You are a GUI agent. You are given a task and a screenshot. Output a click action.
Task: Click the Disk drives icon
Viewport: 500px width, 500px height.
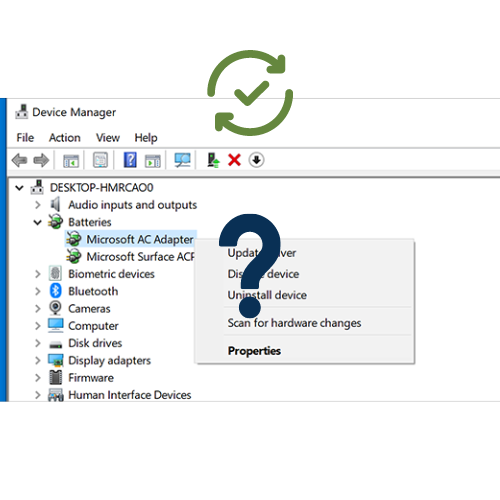coord(55,344)
